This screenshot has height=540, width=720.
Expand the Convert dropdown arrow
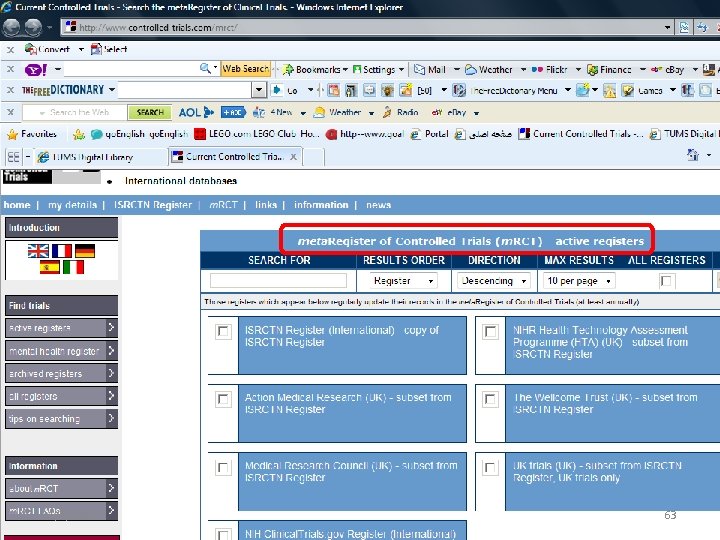point(81,49)
